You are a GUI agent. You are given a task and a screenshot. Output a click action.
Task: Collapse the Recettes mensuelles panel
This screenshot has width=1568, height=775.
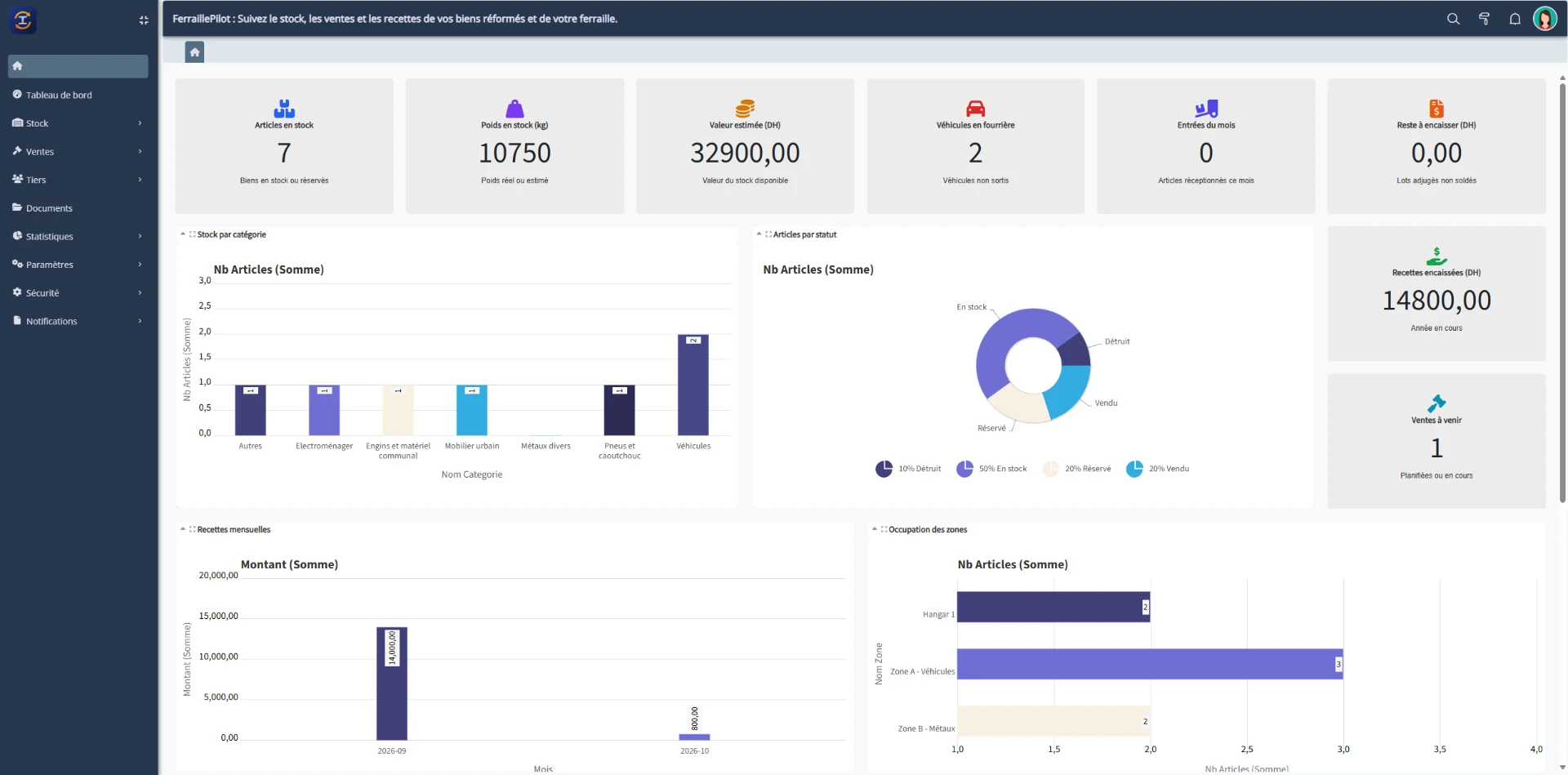(x=183, y=529)
